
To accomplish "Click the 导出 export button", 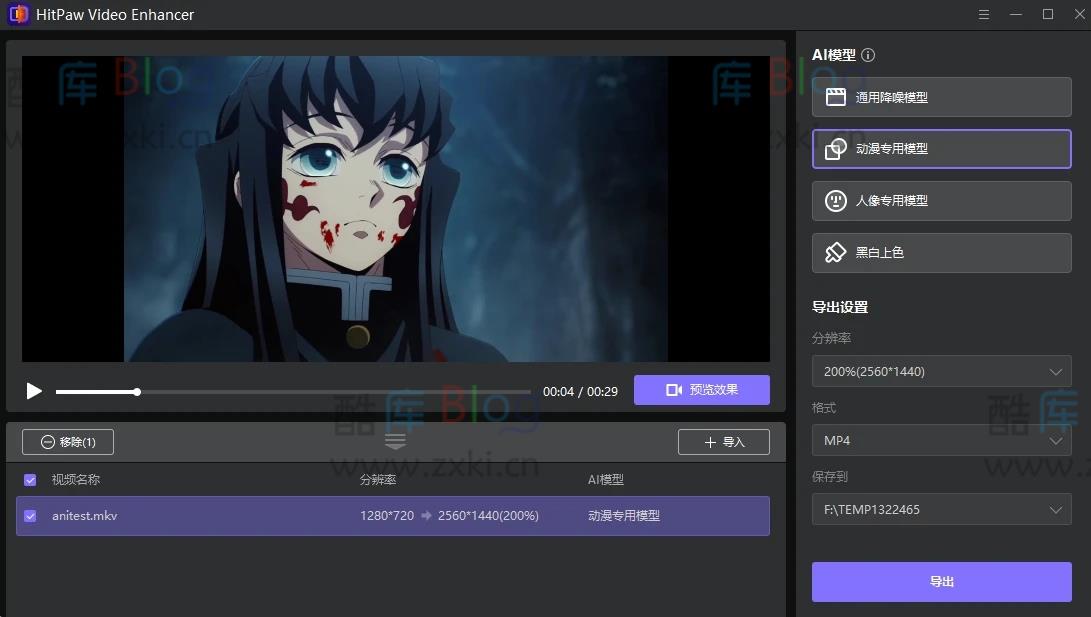I will point(940,581).
